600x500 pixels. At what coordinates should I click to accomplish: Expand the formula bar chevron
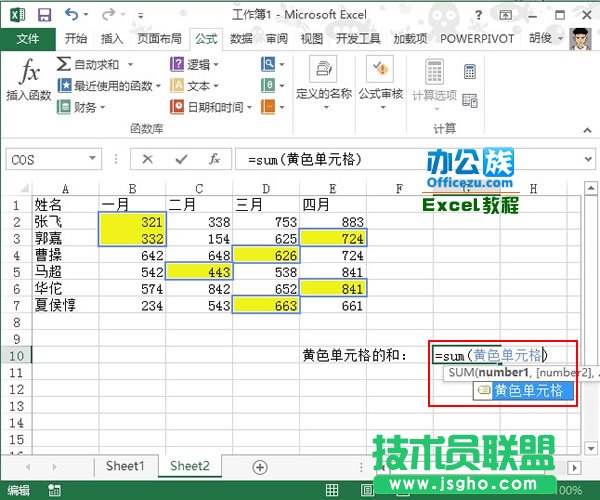pos(589,158)
